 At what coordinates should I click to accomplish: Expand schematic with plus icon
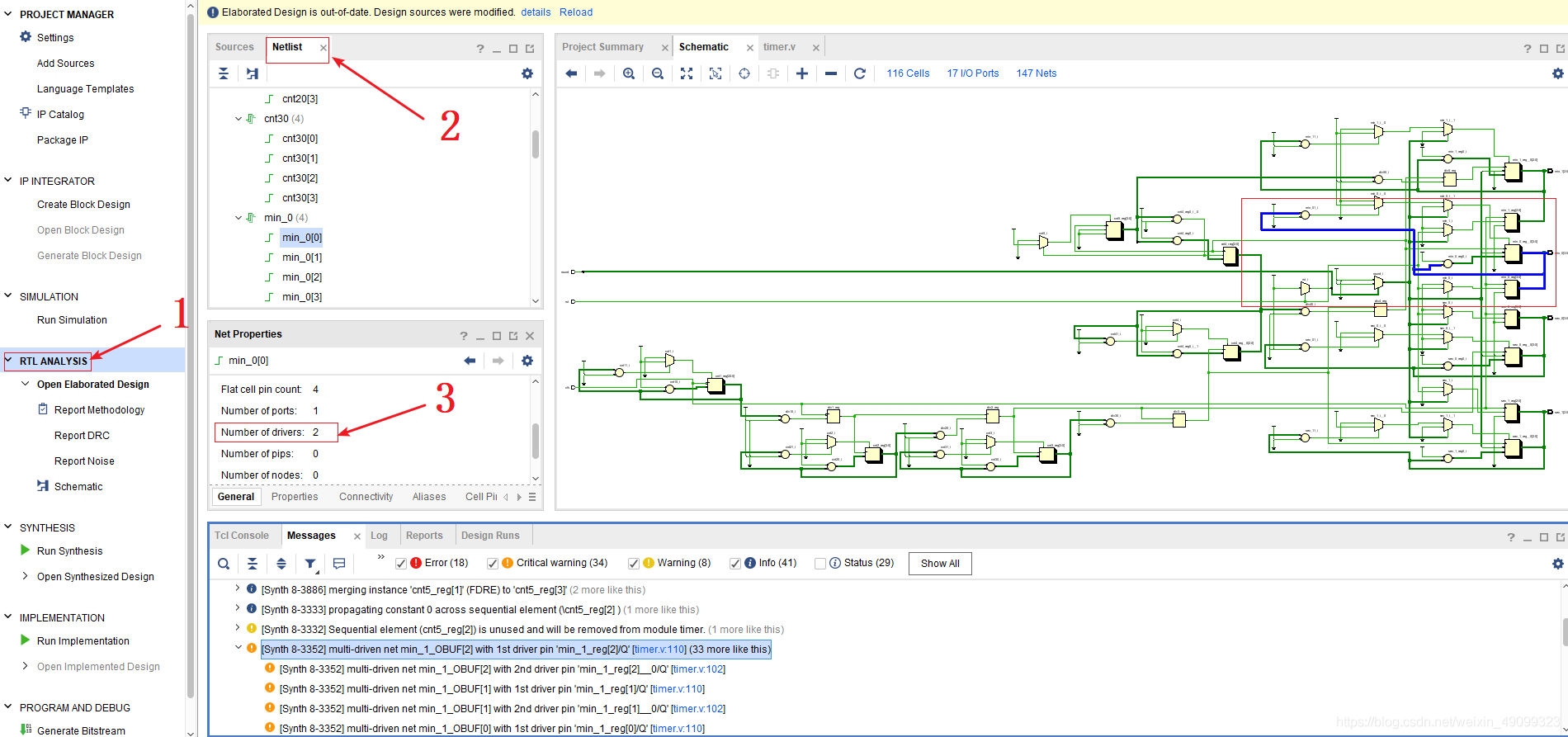click(802, 73)
